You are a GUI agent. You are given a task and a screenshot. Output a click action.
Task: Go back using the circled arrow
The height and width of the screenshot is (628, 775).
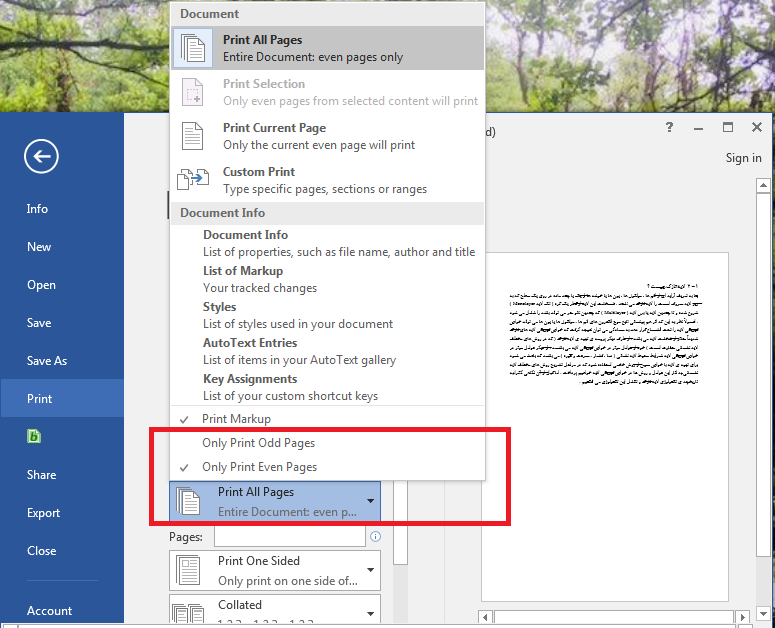(x=42, y=157)
